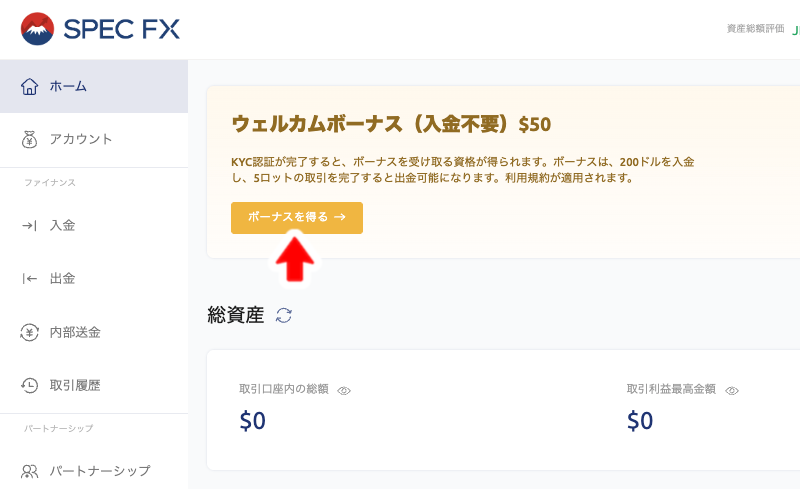Go to the 出金 withdrawal page
Screen dimensions: 800x489
[62, 278]
